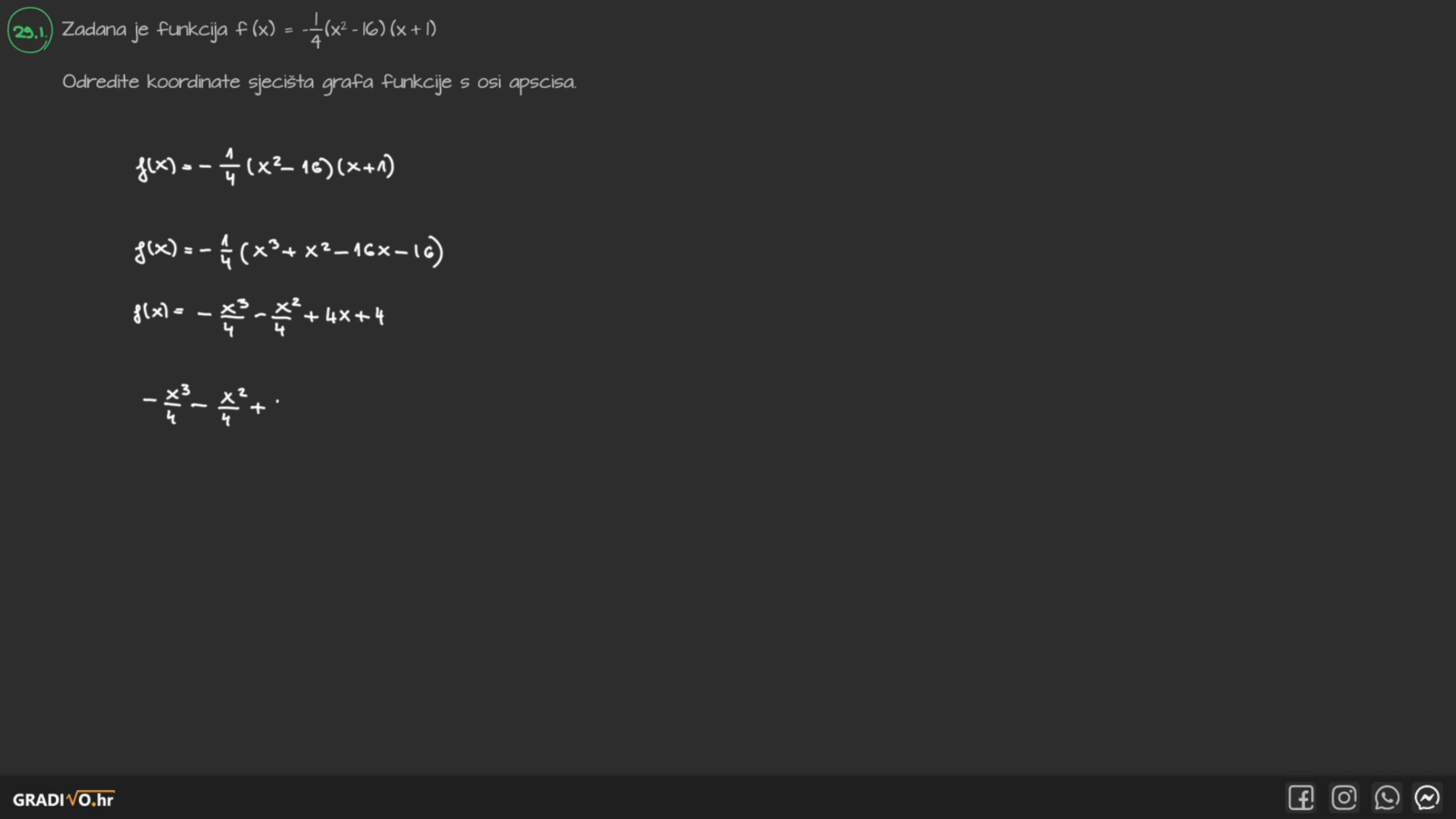Viewport: 1456px width, 819px height.
Task: Click the printed fraction 1/4 in heading
Action: coord(315,30)
